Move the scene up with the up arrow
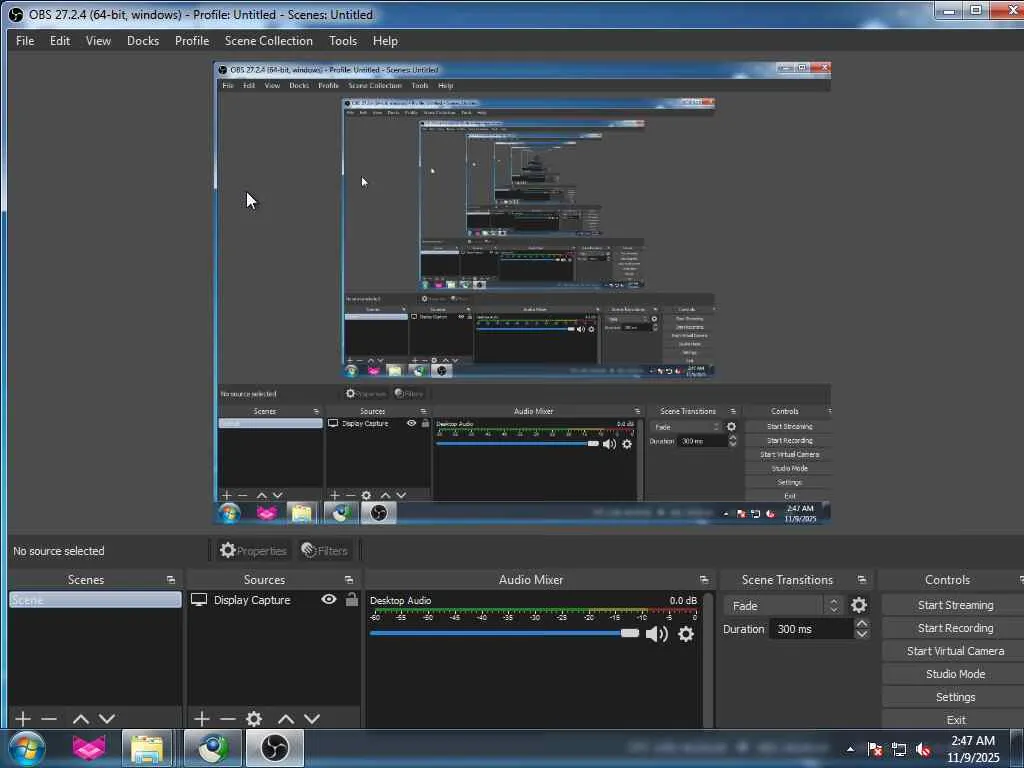The height and width of the screenshot is (768, 1024). point(80,719)
